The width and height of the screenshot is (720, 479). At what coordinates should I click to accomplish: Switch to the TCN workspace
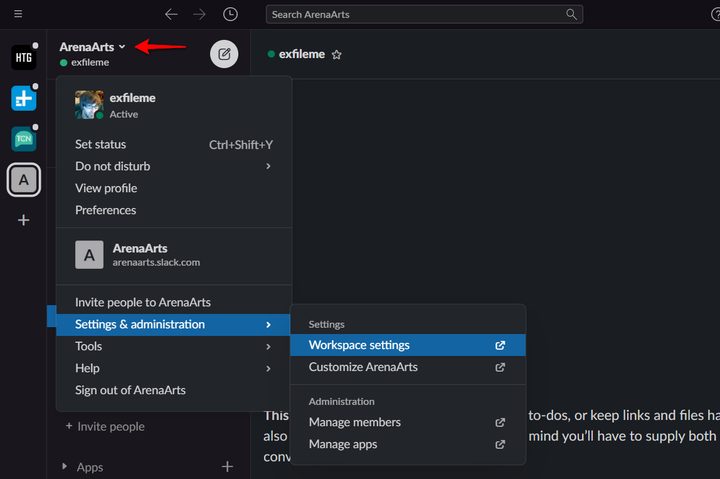pos(23,139)
